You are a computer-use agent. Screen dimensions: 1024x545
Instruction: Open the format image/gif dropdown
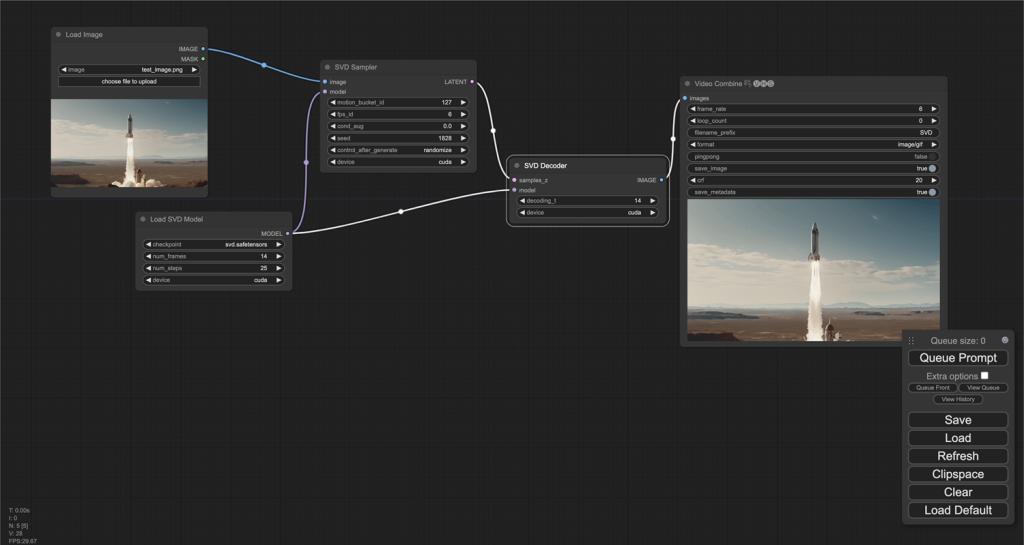[813, 144]
